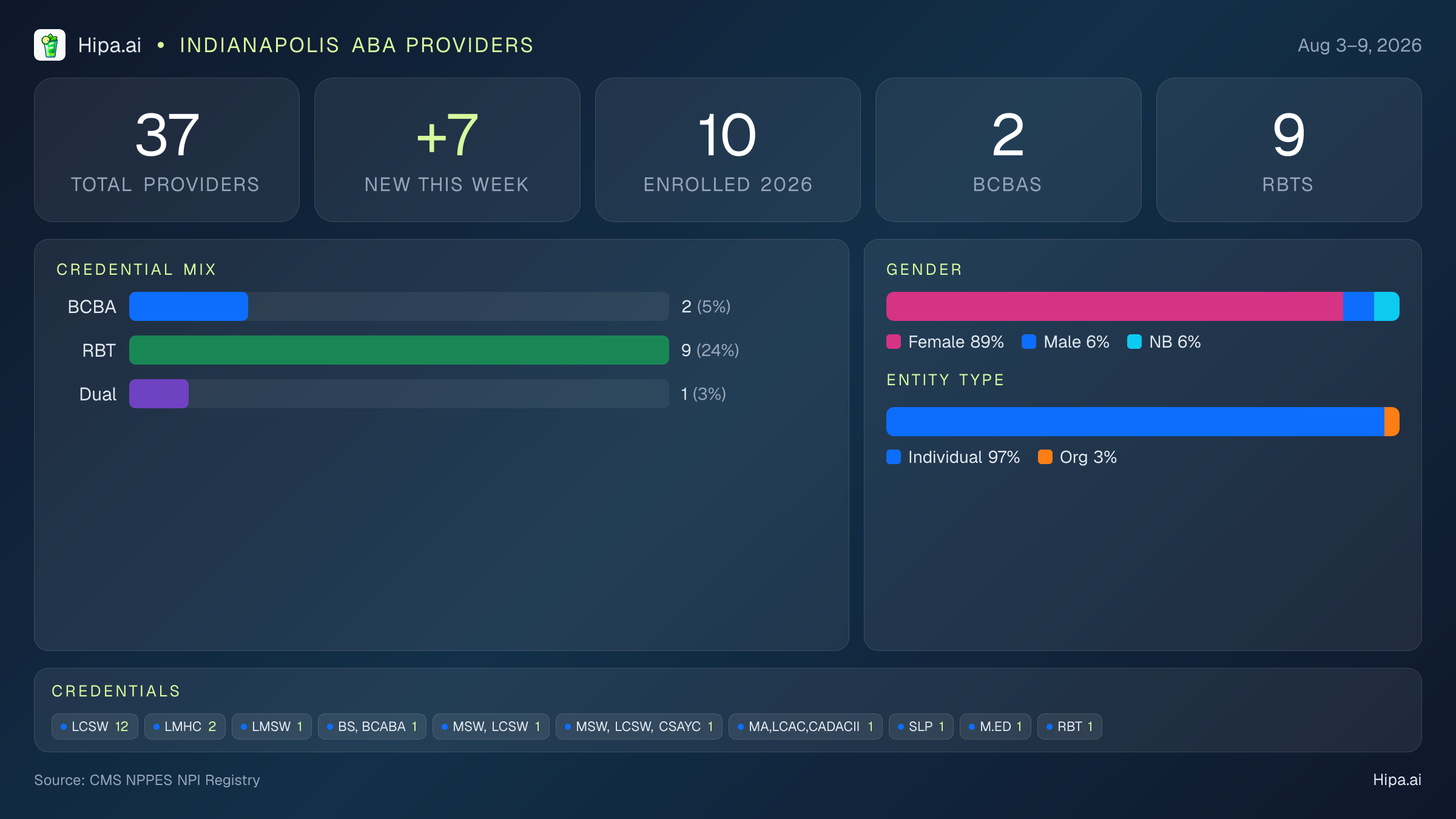
Task: Select the MA,LCAC,CADACII 1 chip
Action: click(x=806, y=726)
